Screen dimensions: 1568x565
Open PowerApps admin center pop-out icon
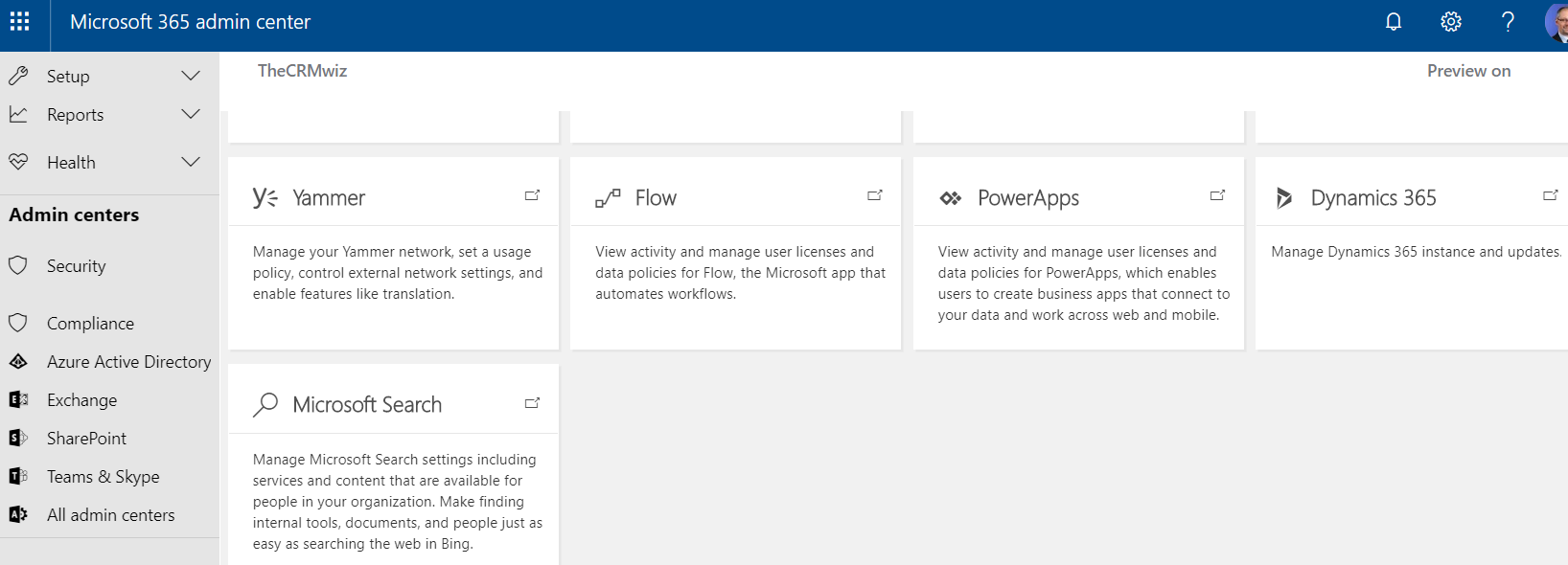[x=1217, y=195]
